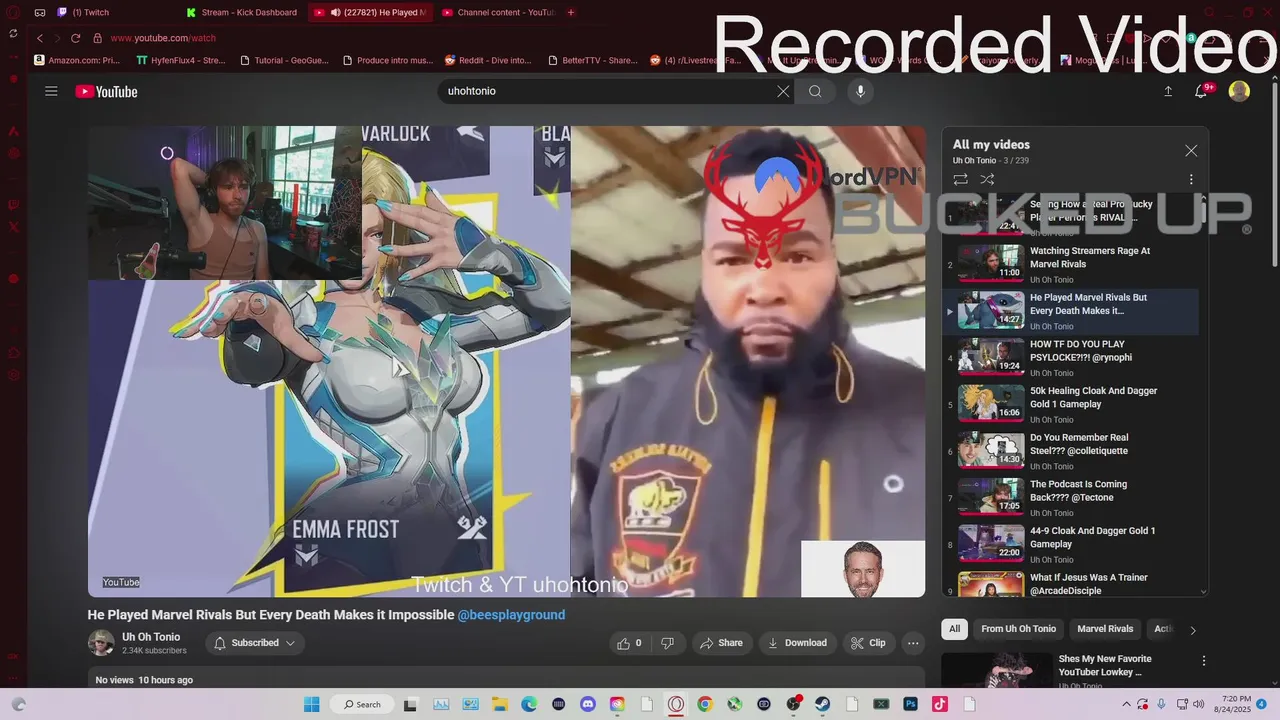Download the video
This screenshot has width=1280, height=720.
point(797,643)
